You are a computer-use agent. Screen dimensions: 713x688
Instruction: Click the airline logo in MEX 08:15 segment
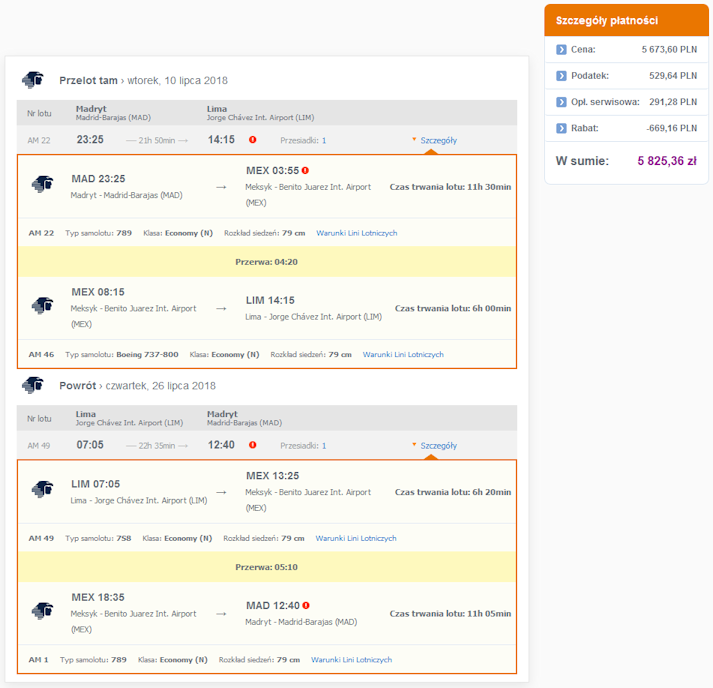point(42,306)
